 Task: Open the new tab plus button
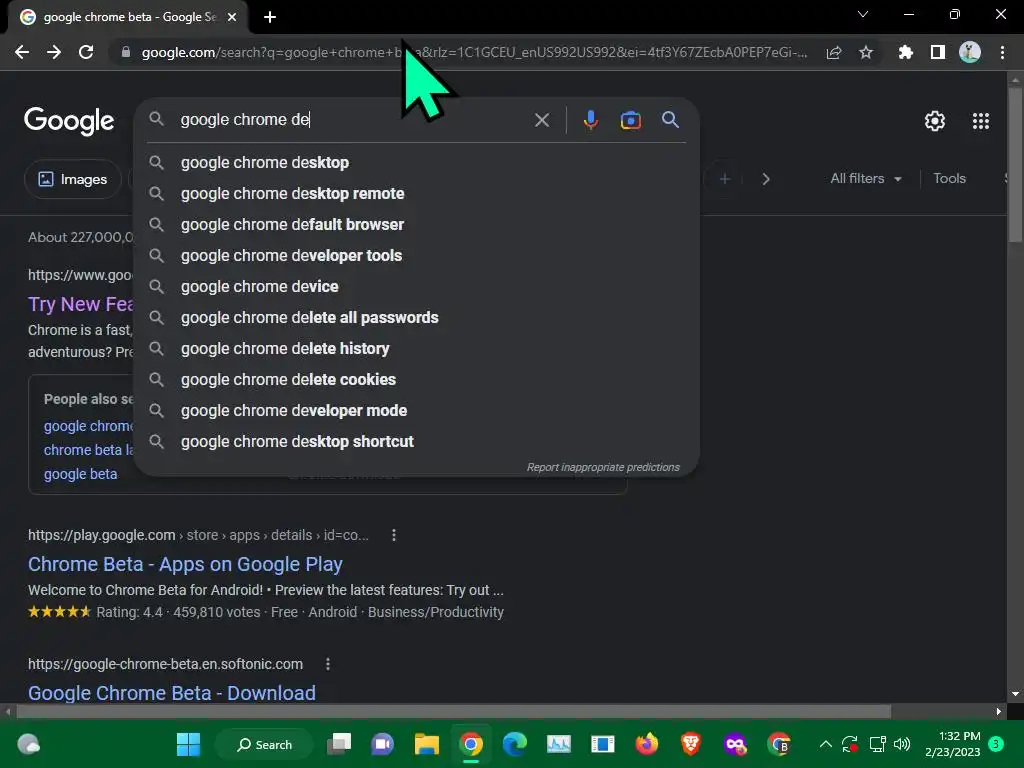pos(270,17)
